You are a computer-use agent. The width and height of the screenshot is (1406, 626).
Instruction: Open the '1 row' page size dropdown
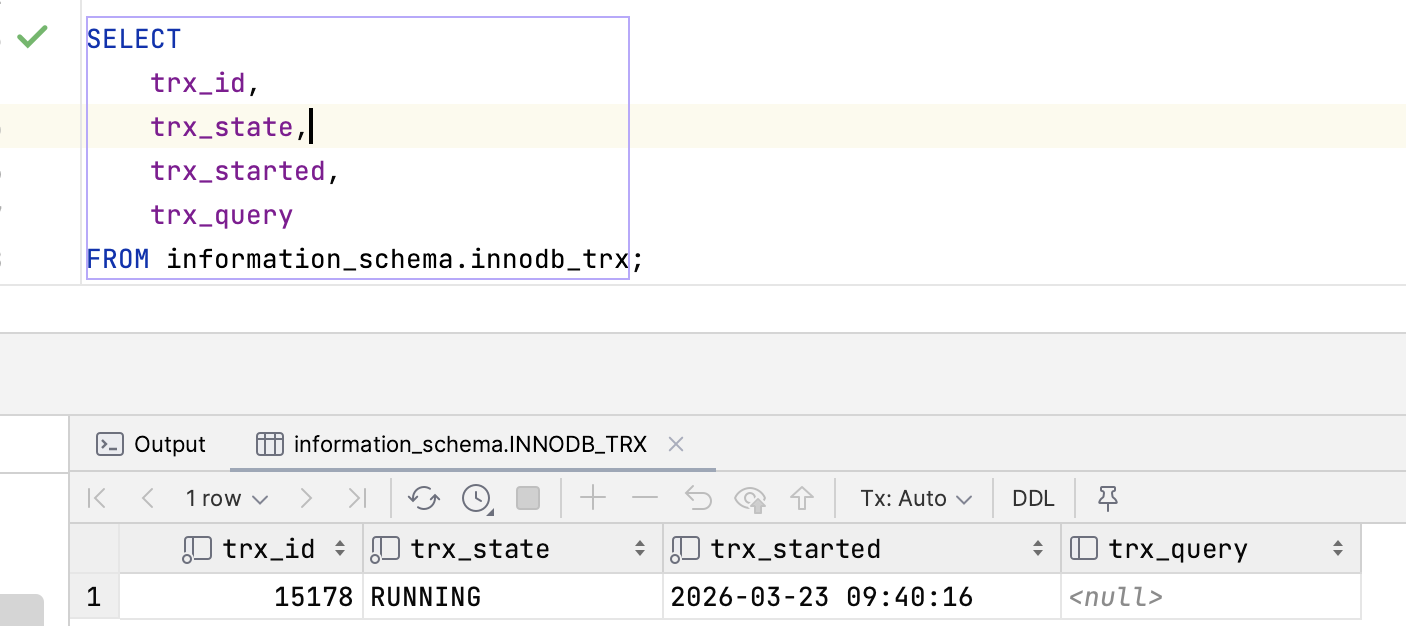point(227,498)
